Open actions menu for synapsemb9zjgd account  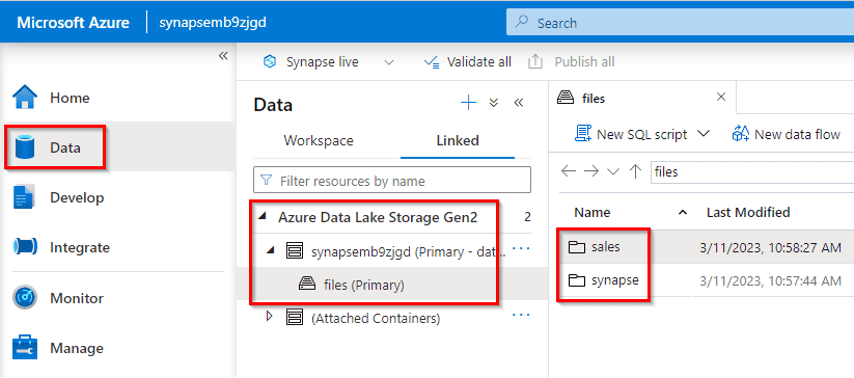click(x=521, y=248)
